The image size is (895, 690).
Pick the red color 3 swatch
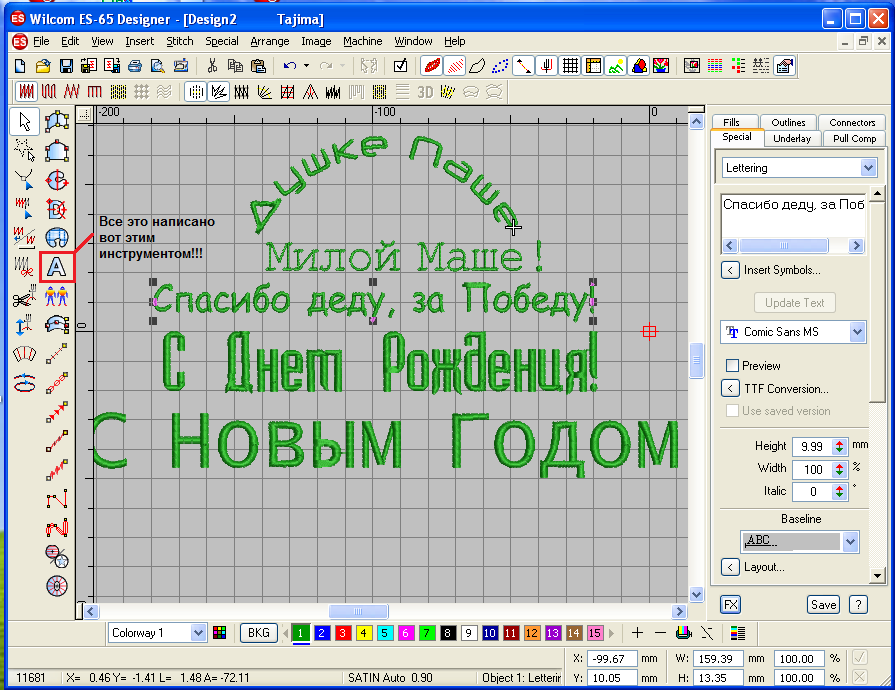click(x=343, y=633)
